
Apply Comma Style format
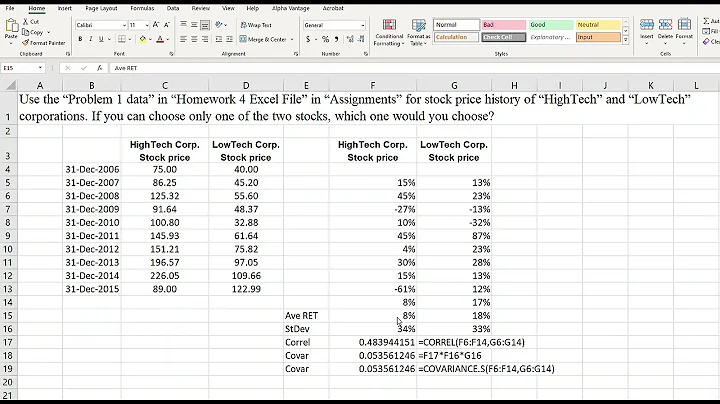pos(337,39)
